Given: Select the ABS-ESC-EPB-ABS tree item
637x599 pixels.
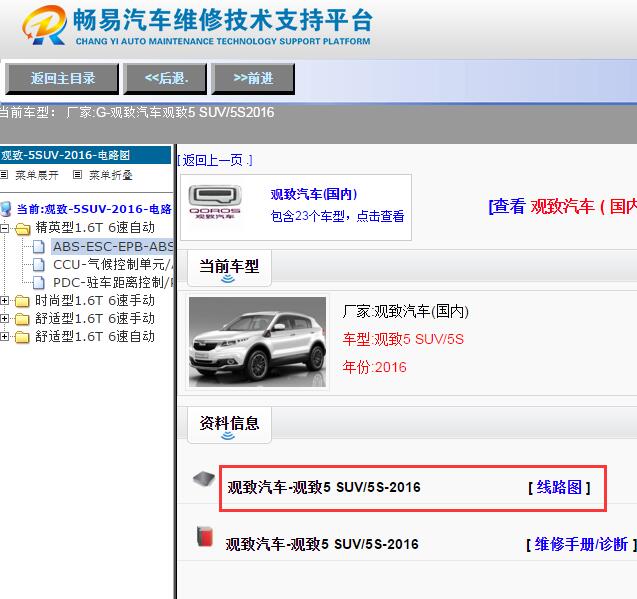Looking at the screenshot, I should (x=113, y=246).
